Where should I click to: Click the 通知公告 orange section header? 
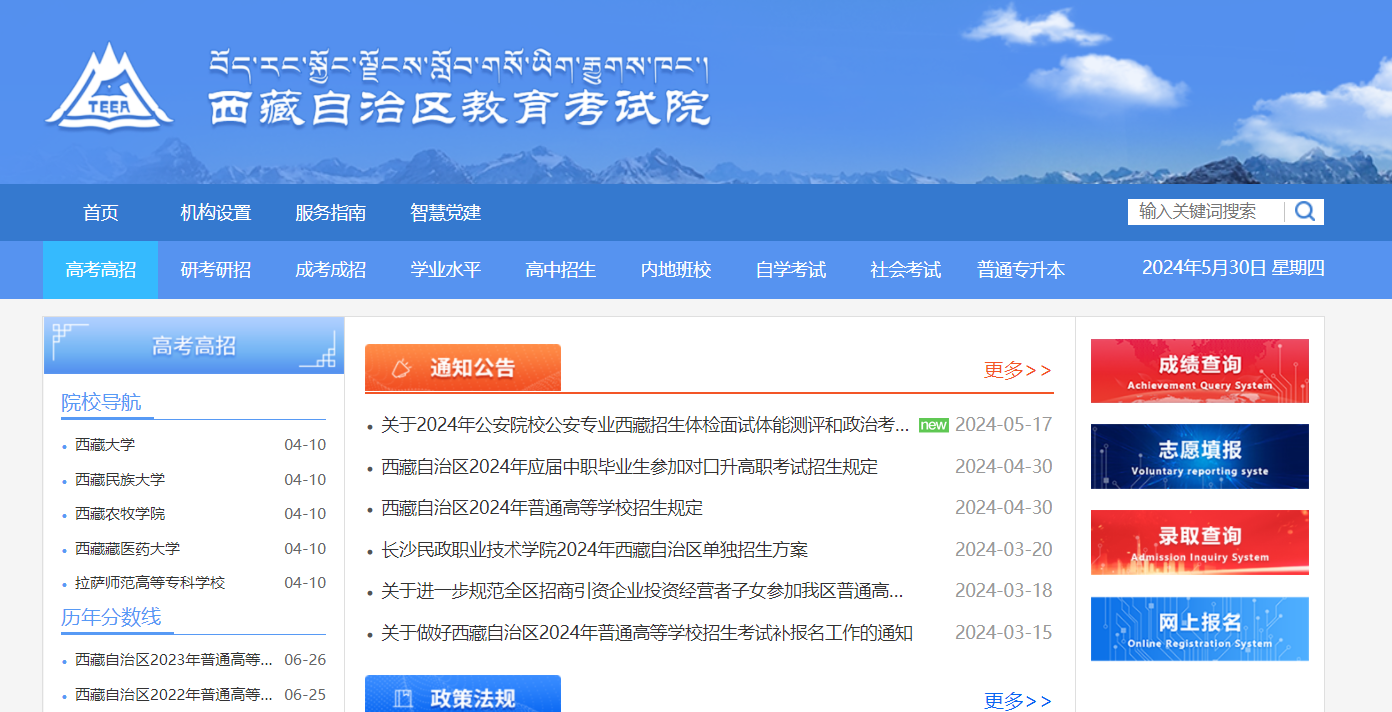point(462,368)
